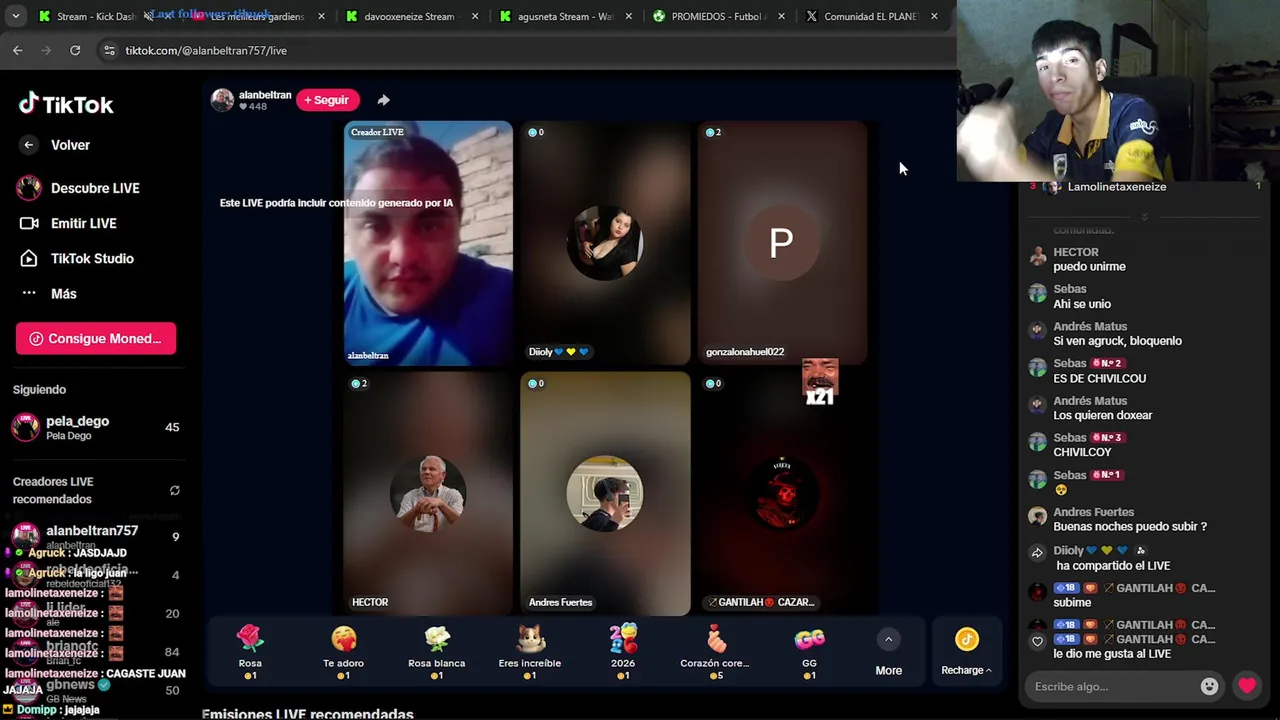
Task: Click 'Emisiones LIVE recomendadas' heading
Action: (x=307, y=714)
